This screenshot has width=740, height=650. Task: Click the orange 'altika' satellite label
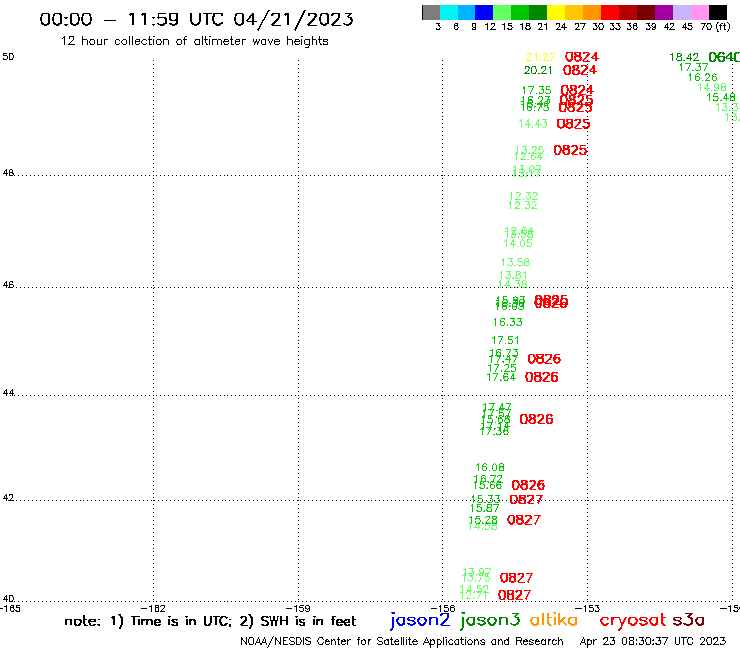tap(553, 619)
